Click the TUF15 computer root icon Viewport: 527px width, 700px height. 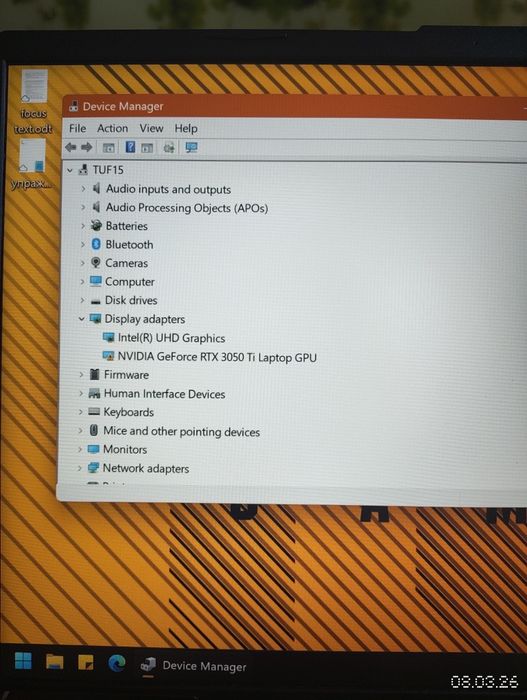[83, 170]
